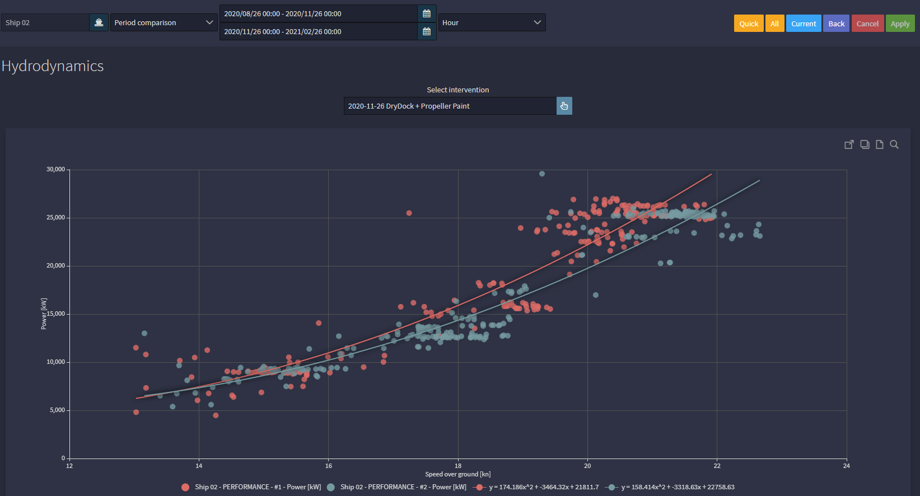Click the chart magnifier zoom icon
This screenshot has height=496, width=920.
point(894,145)
